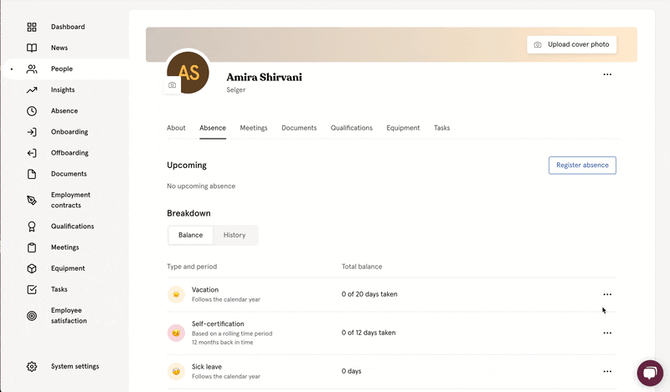Open the Vacation row options menu
Image resolution: width=670 pixels, height=392 pixels.
pyautogui.click(x=607, y=294)
